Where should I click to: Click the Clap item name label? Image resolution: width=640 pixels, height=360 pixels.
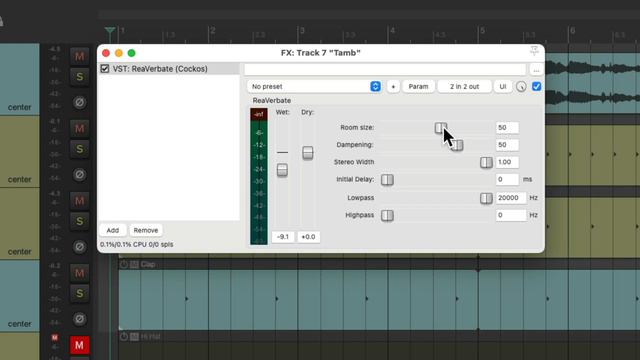[x=148, y=264]
